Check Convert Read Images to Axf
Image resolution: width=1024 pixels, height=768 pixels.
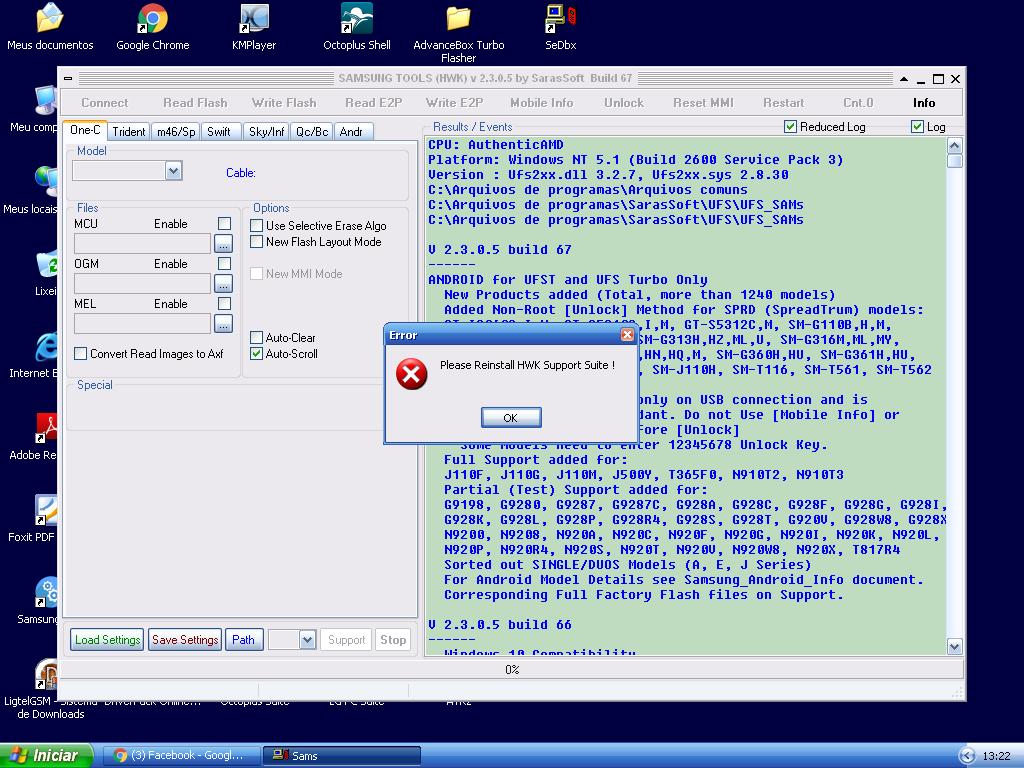point(81,353)
